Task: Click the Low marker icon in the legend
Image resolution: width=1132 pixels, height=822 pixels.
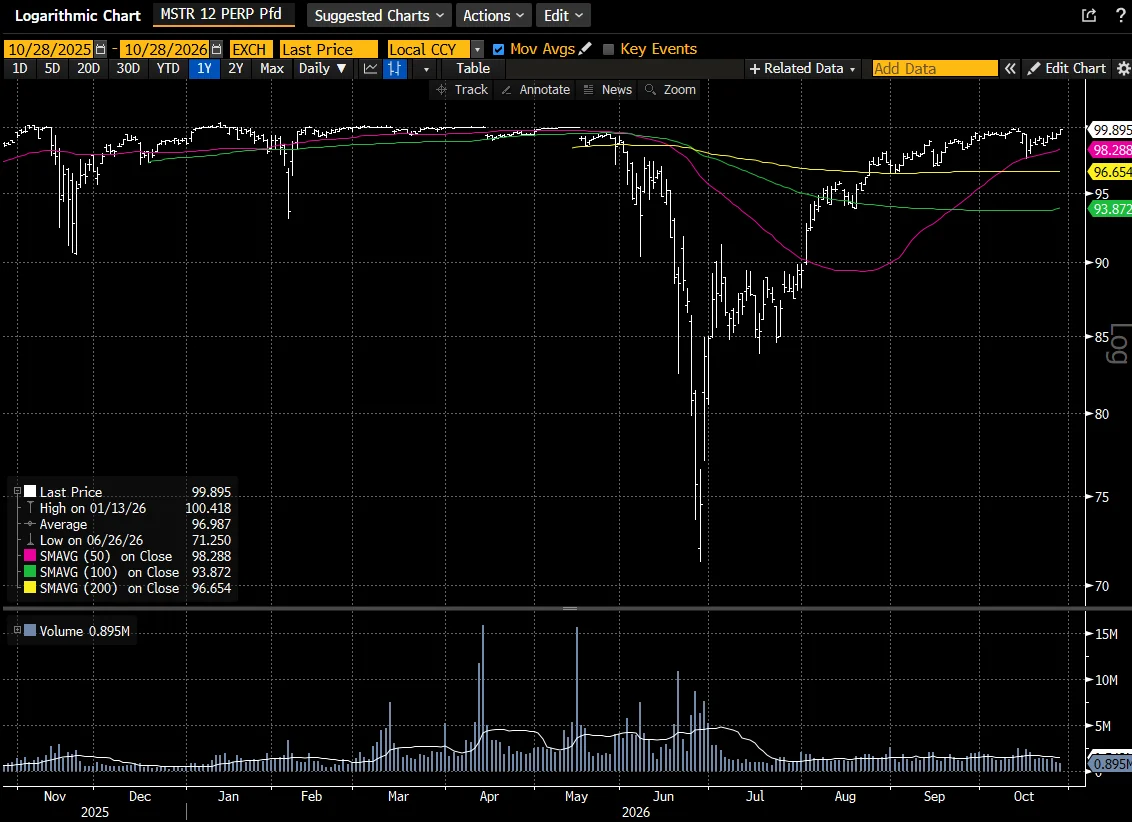Action: (x=30, y=540)
